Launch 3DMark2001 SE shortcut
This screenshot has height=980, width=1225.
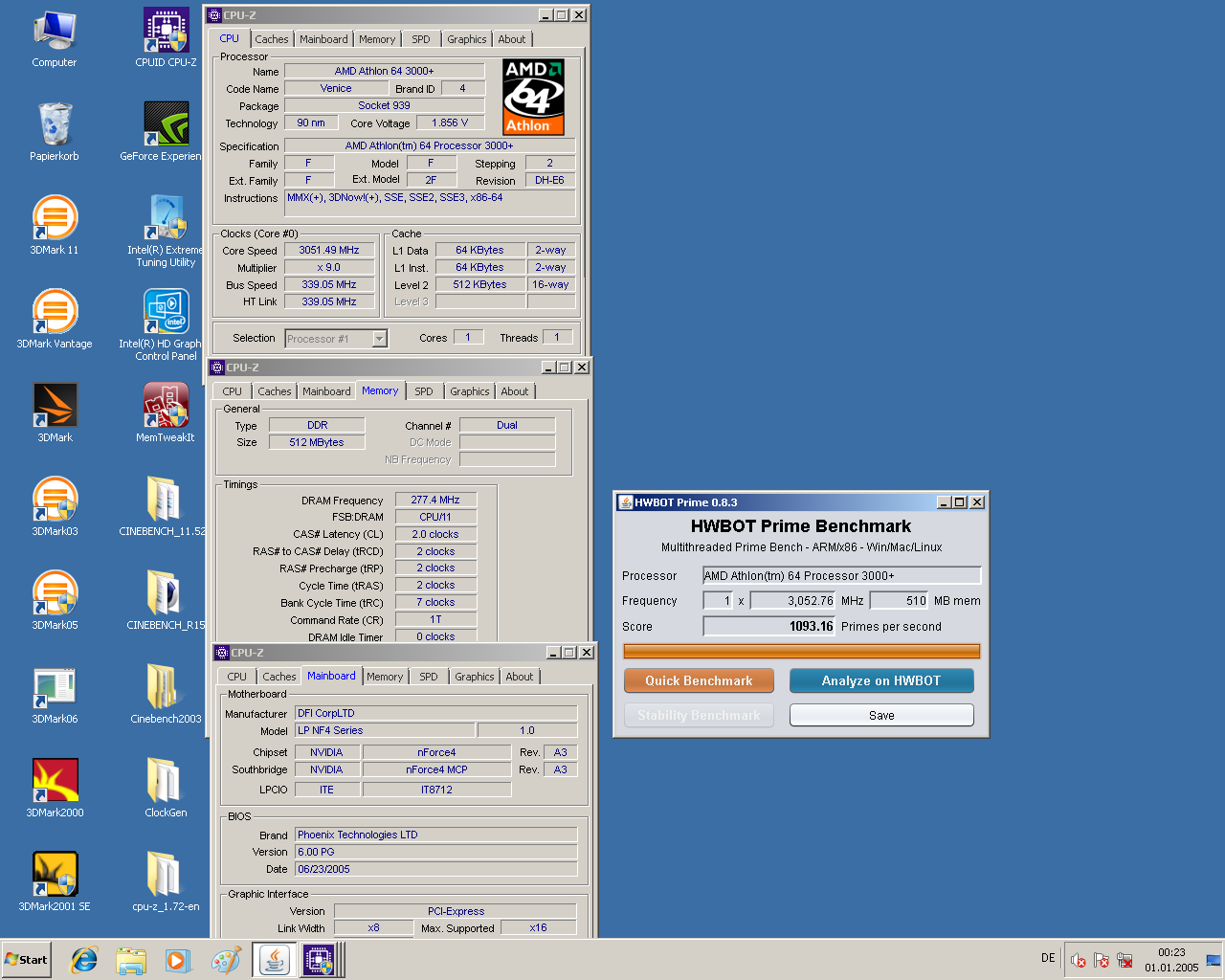(x=55, y=882)
